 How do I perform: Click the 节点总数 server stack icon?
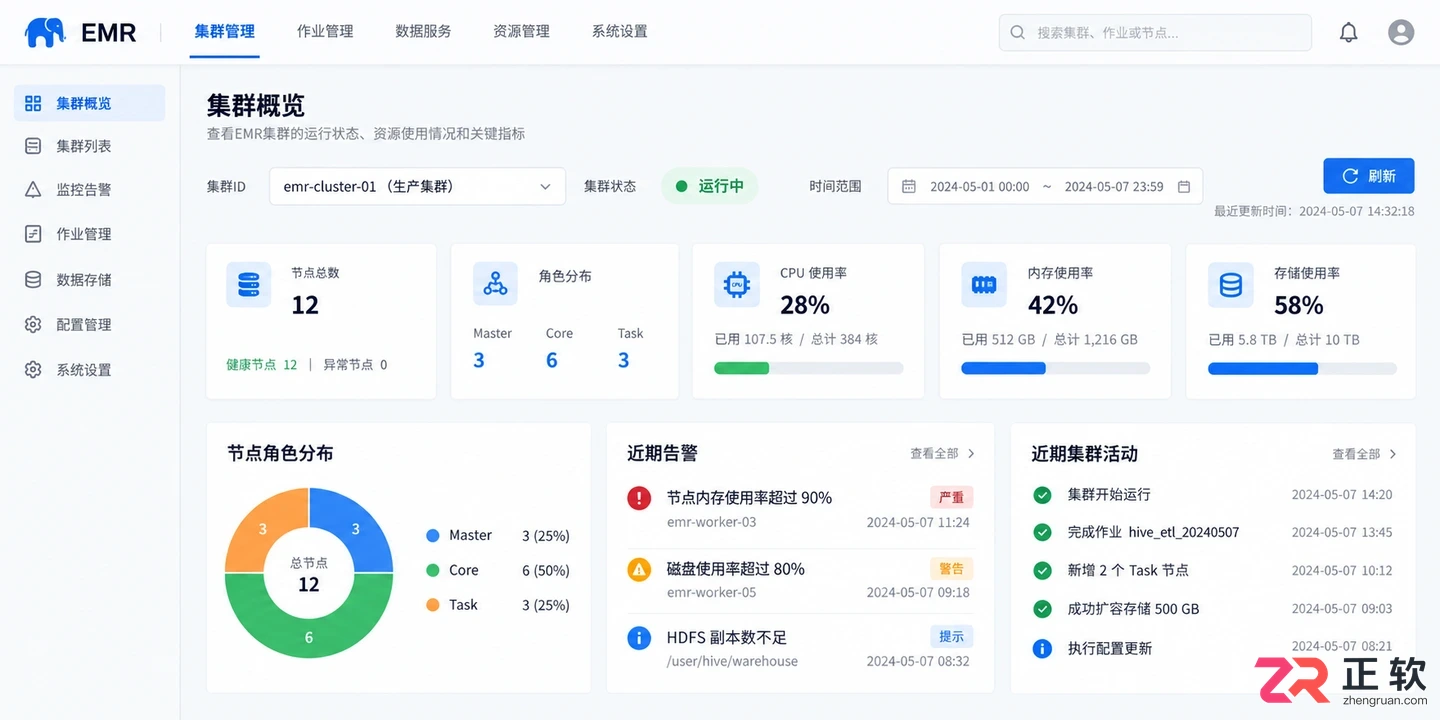click(249, 285)
